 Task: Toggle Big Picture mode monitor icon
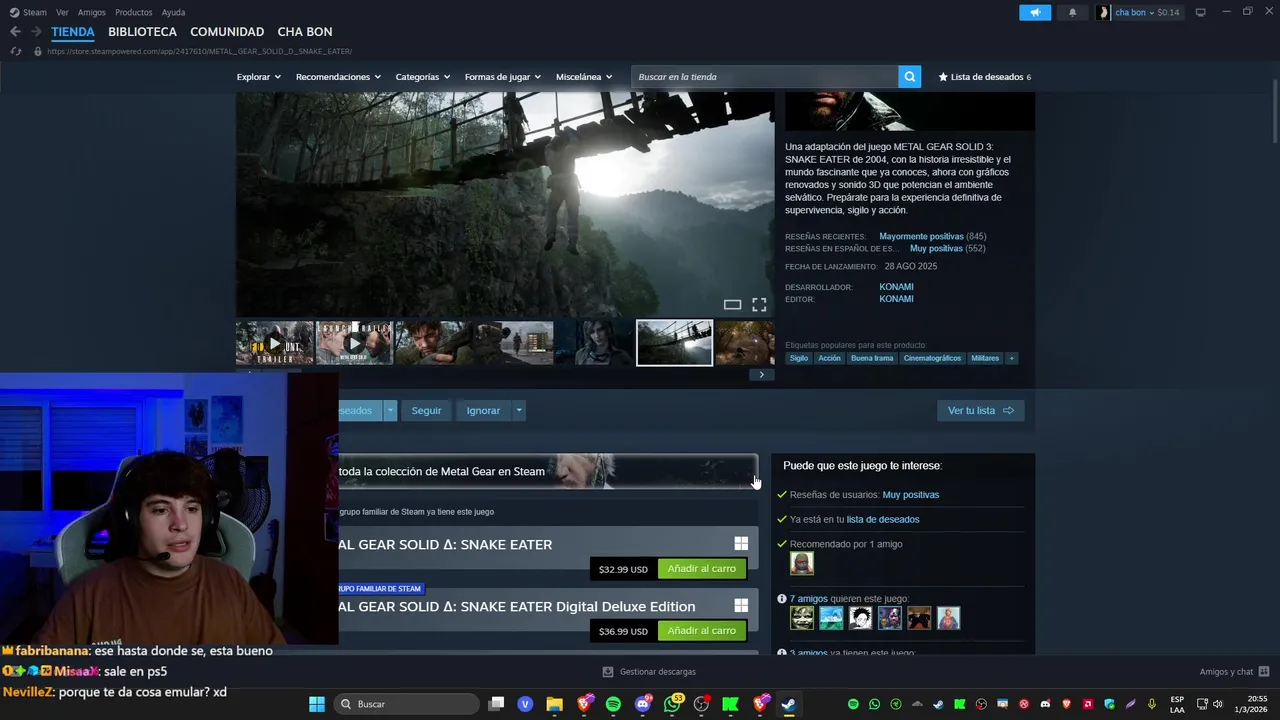pyautogui.click(x=1200, y=12)
